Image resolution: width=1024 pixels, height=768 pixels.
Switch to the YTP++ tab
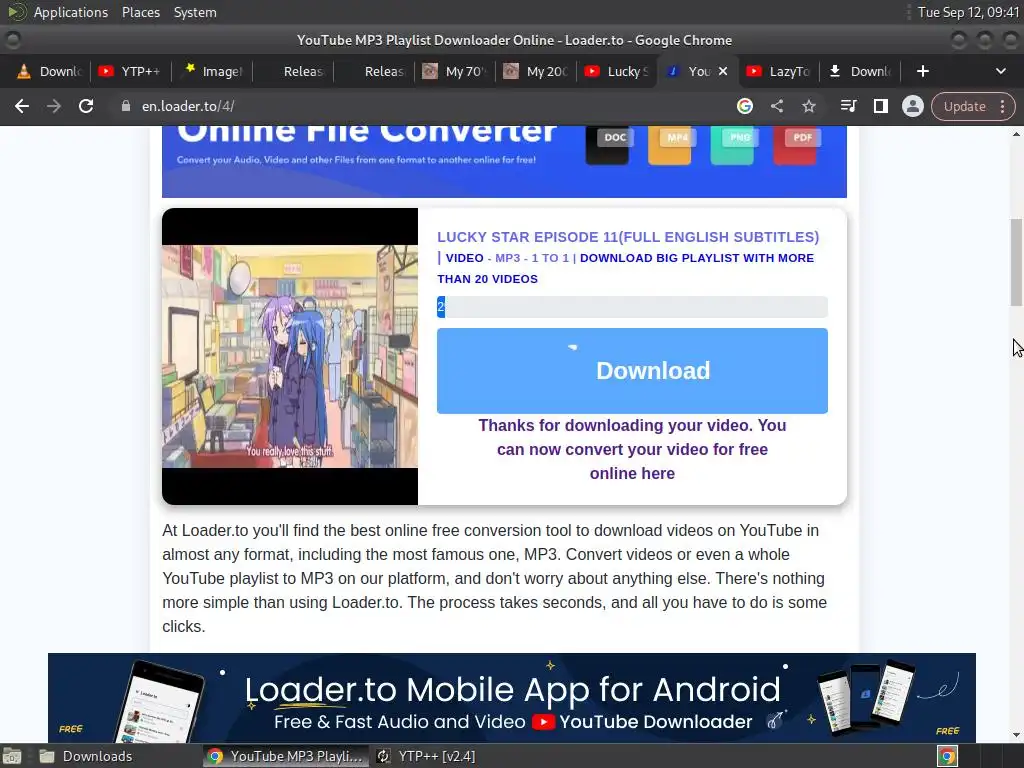(x=131, y=71)
